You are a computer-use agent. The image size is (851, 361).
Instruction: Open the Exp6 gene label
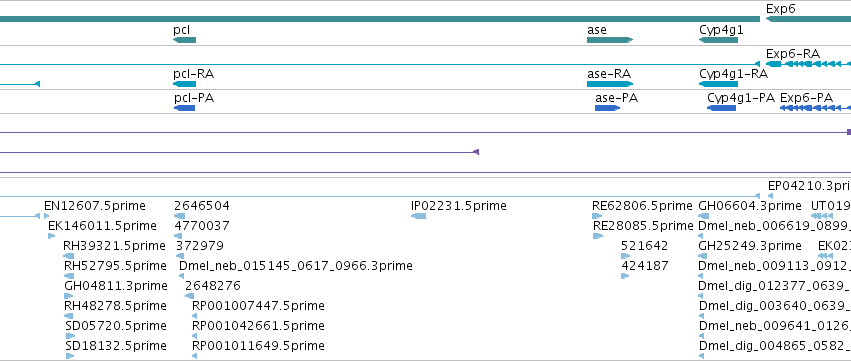pos(781,9)
